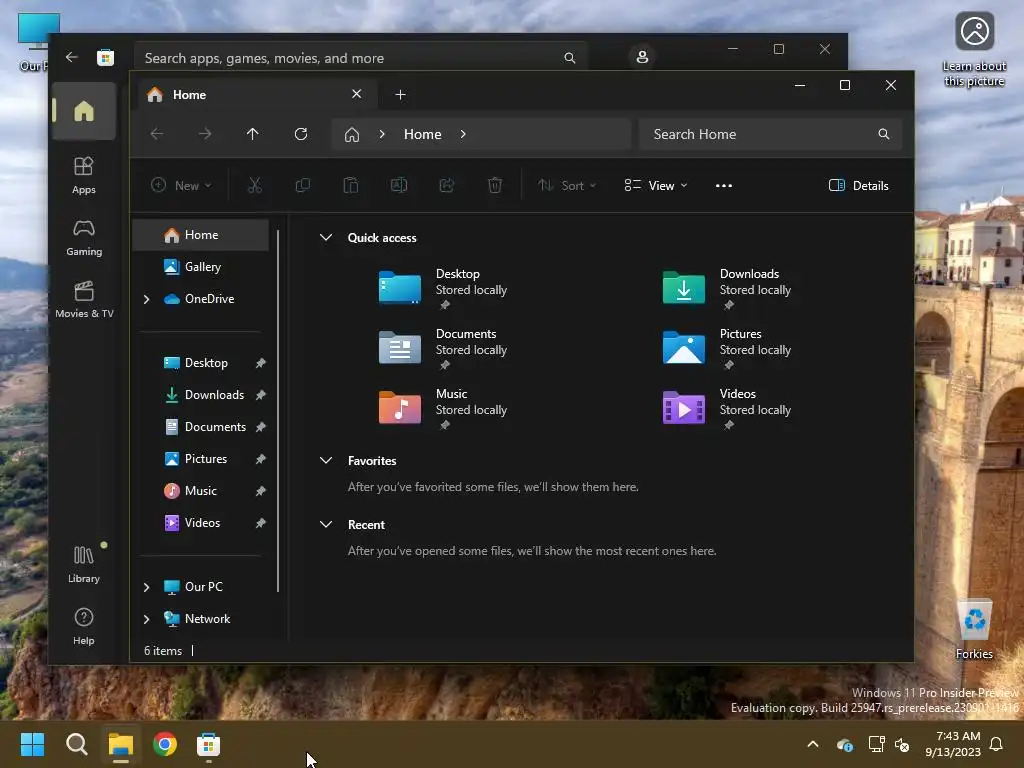1024x768 pixels.
Task: Open the Pictures folder tile
Action: [x=727, y=347]
